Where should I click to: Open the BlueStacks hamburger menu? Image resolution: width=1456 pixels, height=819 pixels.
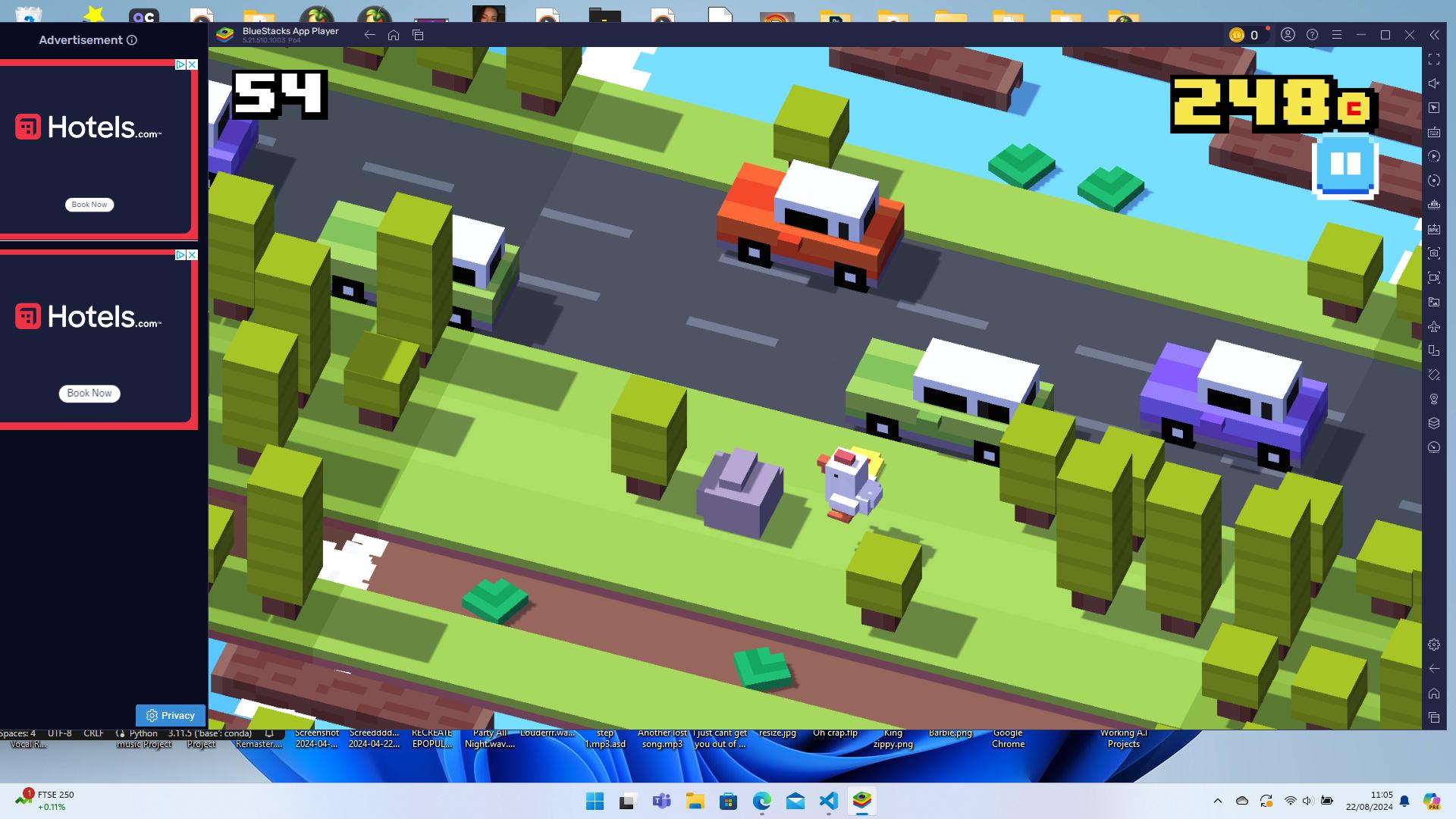click(1337, 35)
